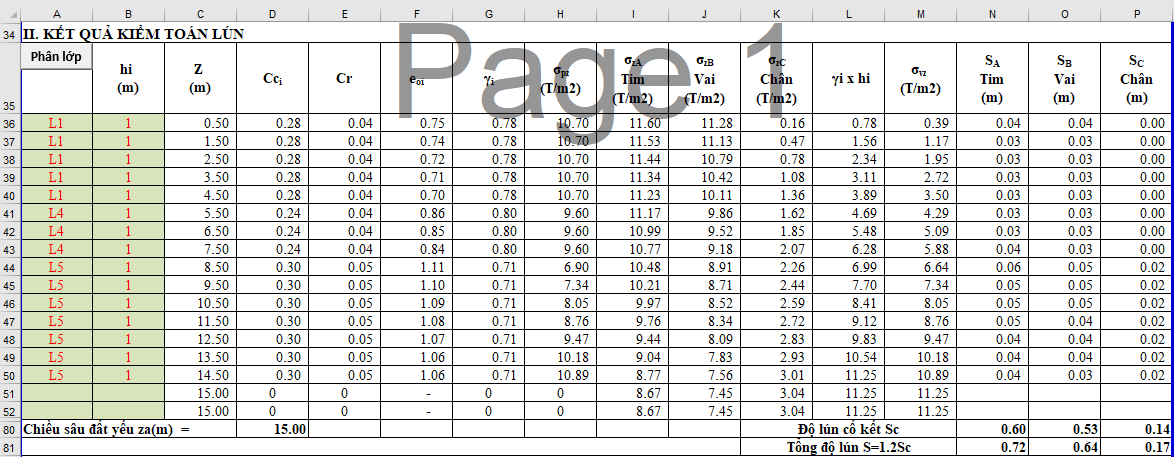
Task: Click the Z value 8.50 cell
Action: pos(201,268)
